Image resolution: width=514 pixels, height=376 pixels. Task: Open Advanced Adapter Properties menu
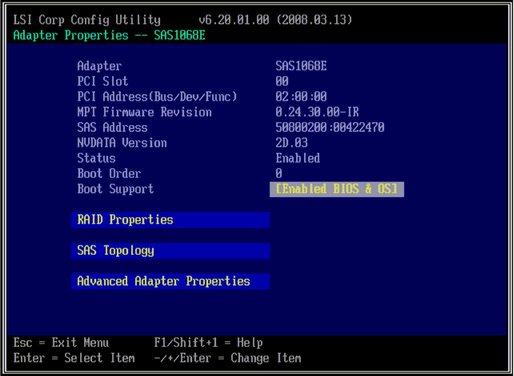point(170,281)
